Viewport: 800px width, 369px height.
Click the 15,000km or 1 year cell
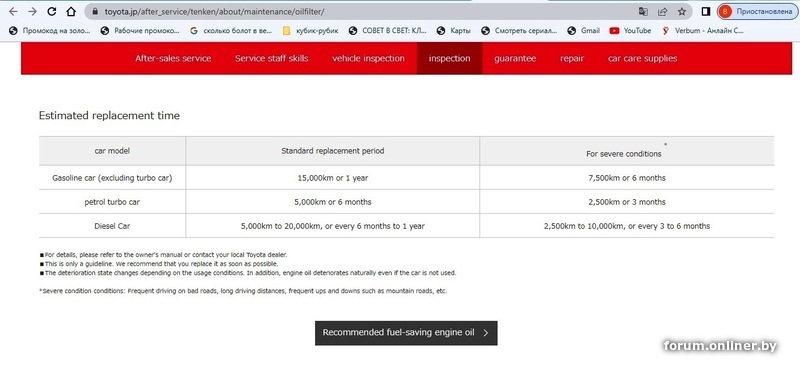point(333,178)
